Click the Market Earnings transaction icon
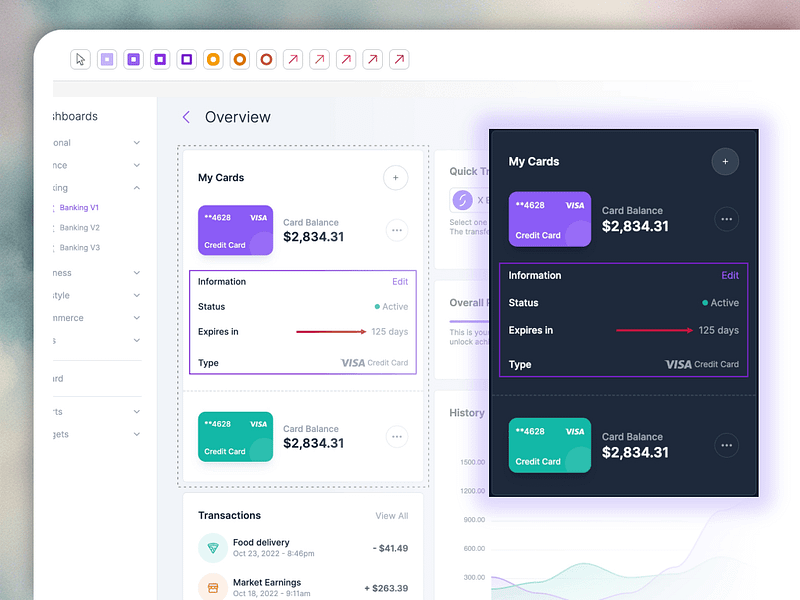Image resolution: width=800 pixels, height=600 pixels. pos(213,588)
